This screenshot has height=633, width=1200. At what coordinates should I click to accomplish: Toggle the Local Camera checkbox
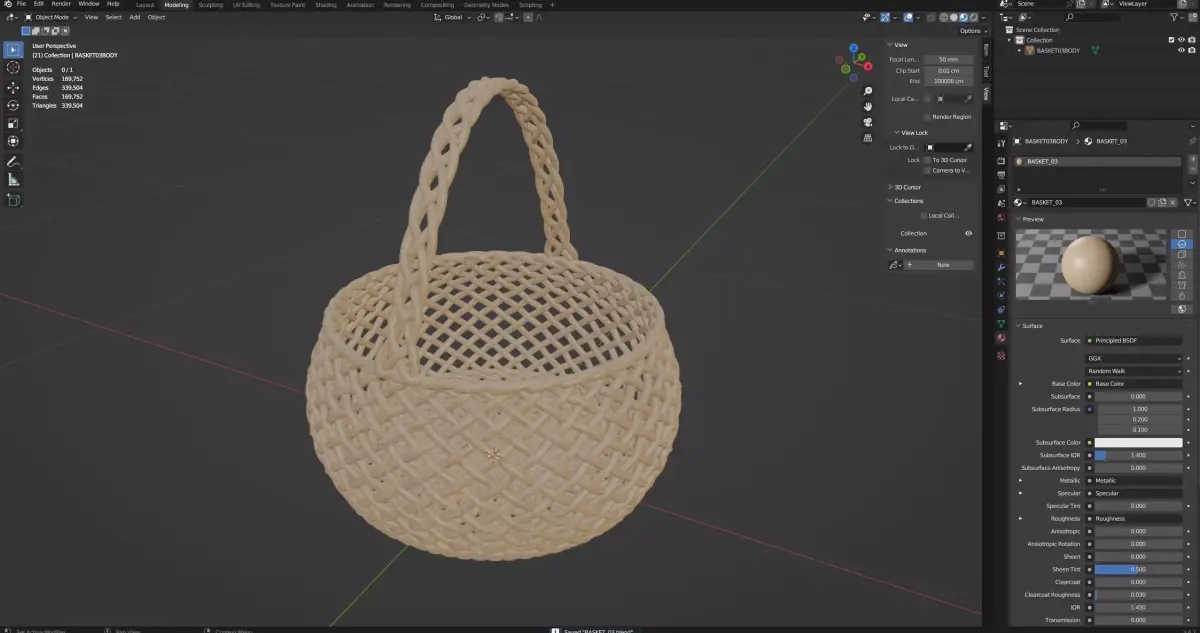point(927,99)
